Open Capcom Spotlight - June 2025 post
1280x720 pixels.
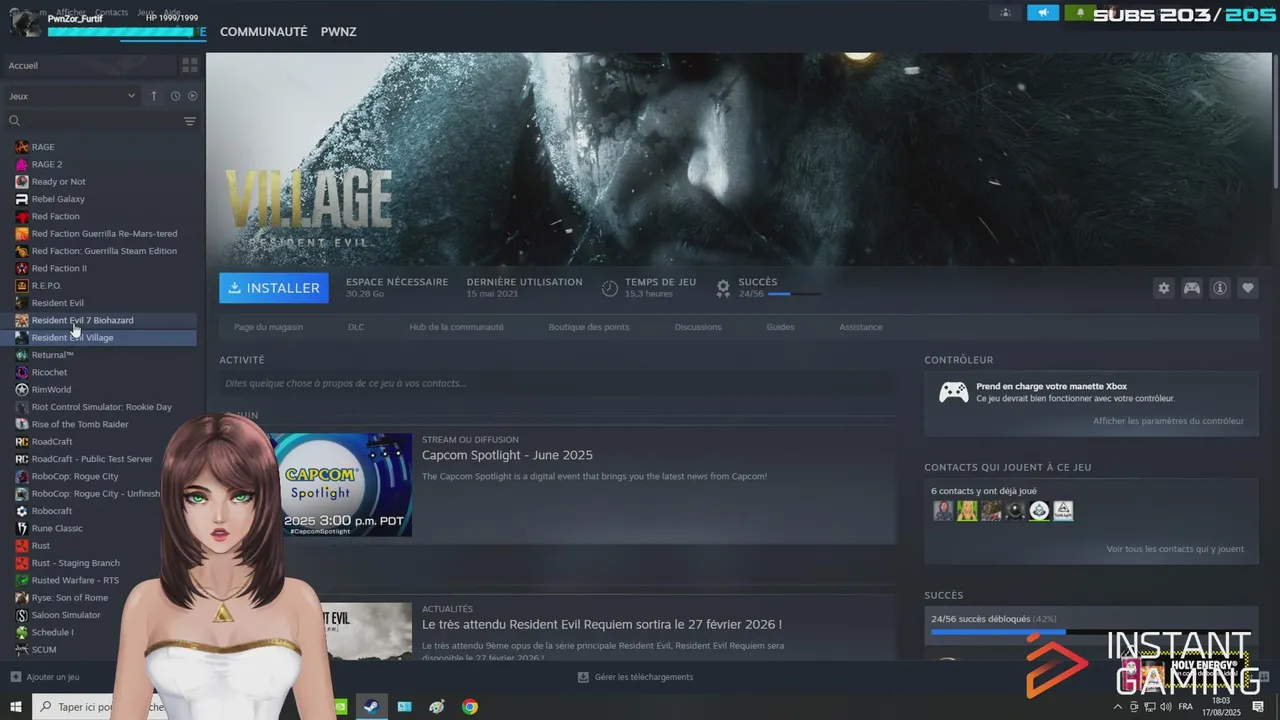point(507,455)
